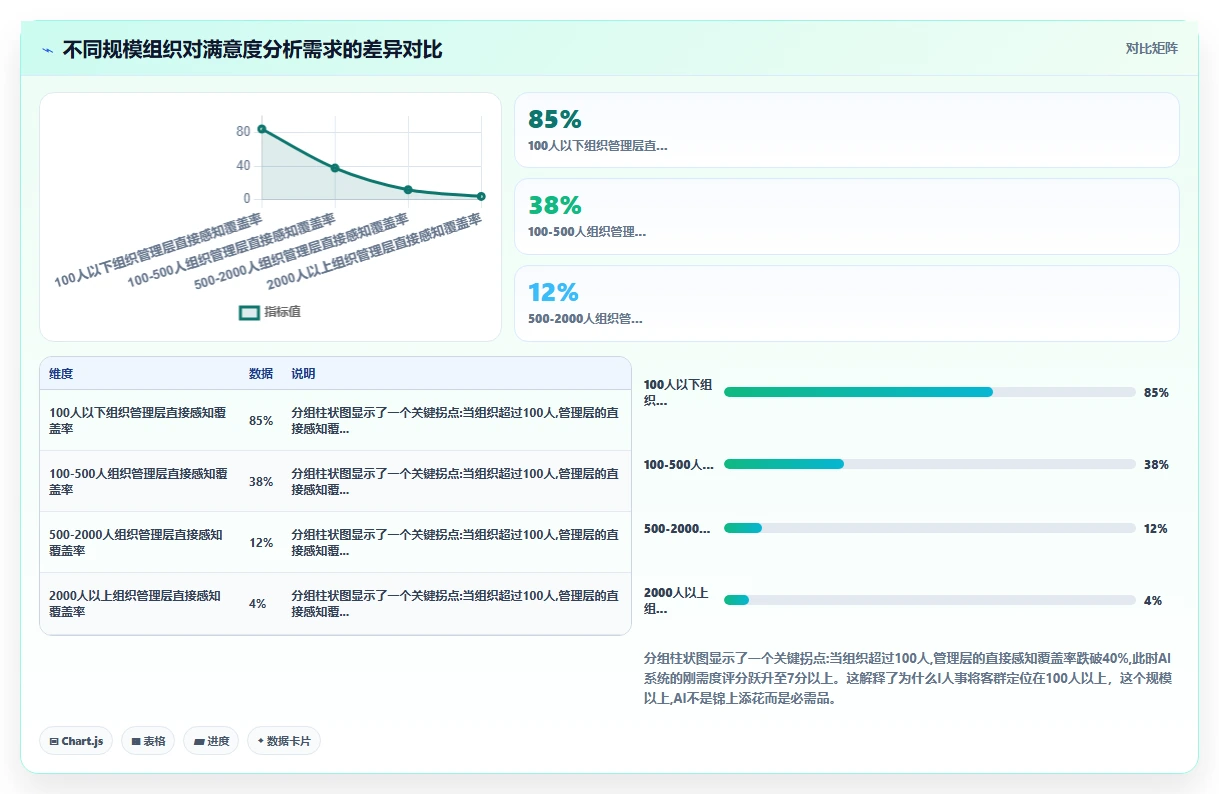Click the icon in the 进度 tag
1219x794 pixels.
click(x=198, y=742)
